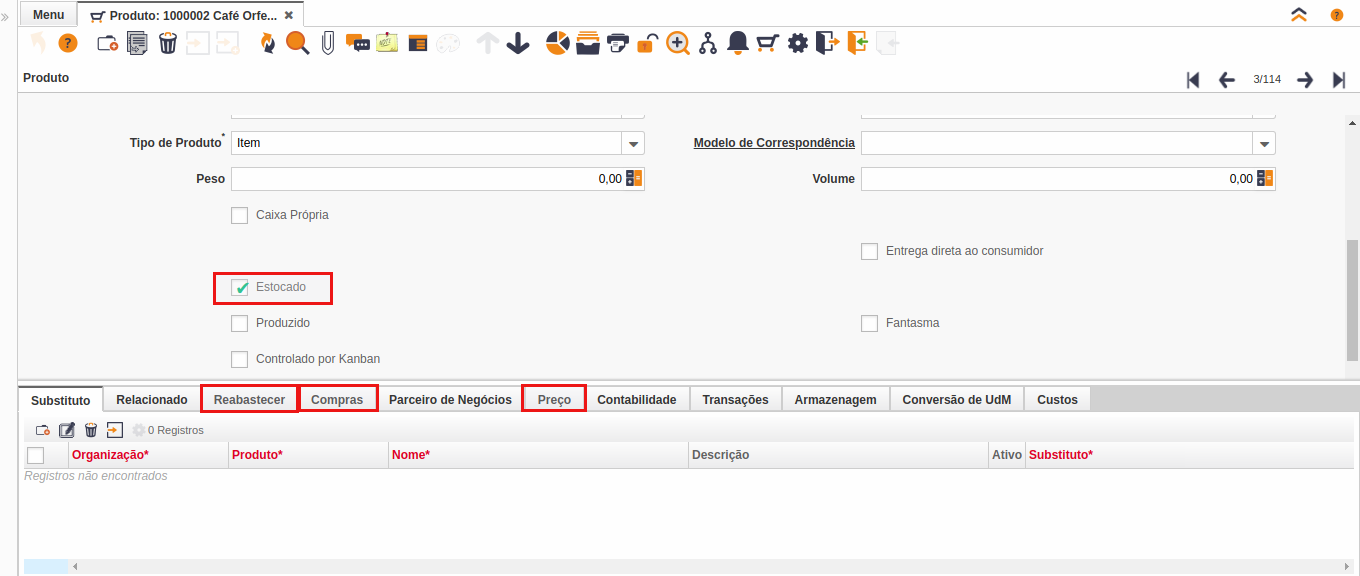The image size is (1360, 576).
Task: Go to the last record arrow
Action: point(1339,80)
